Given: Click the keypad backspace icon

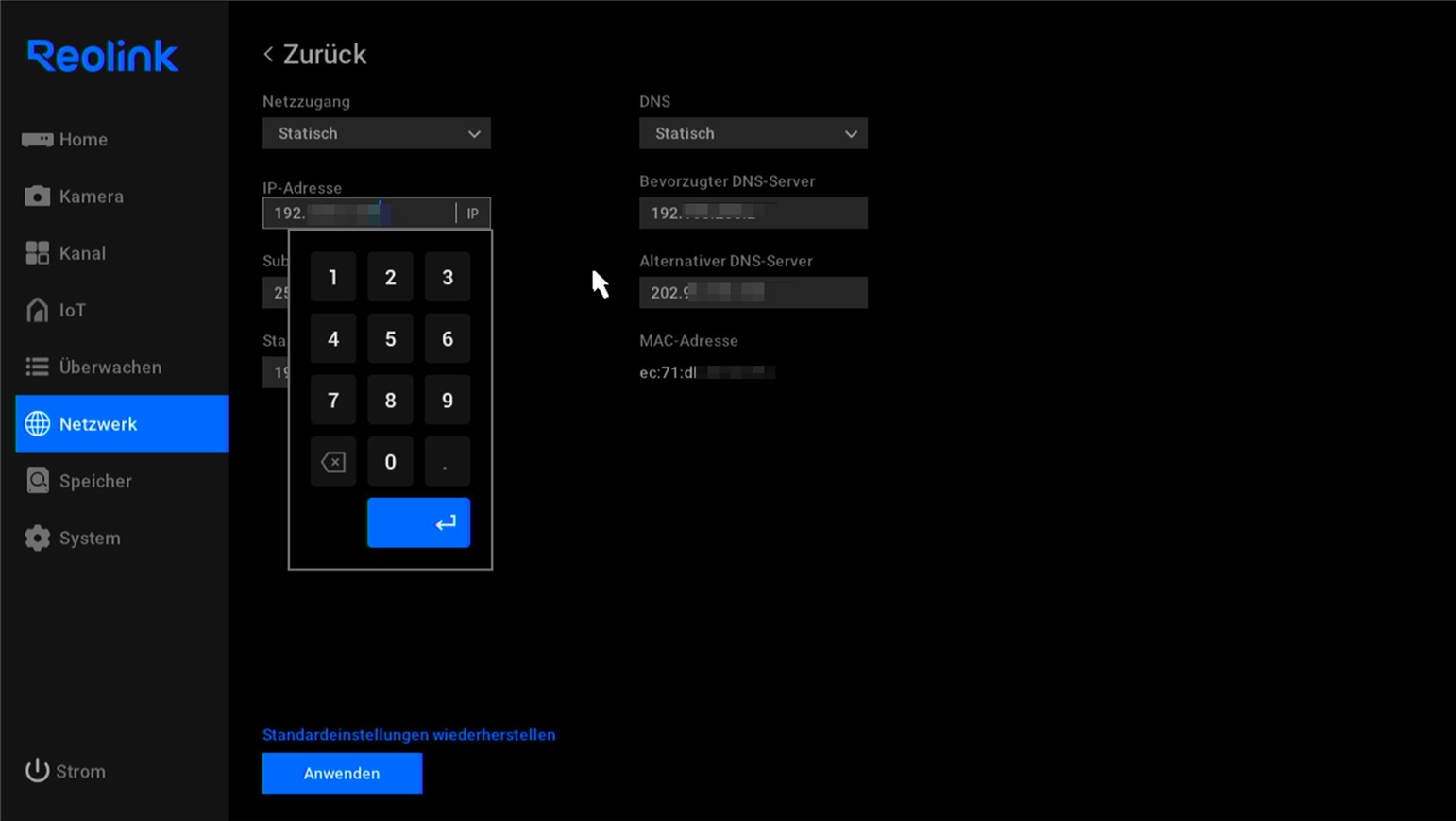Looking at the screenshot, I should [333, 461].
